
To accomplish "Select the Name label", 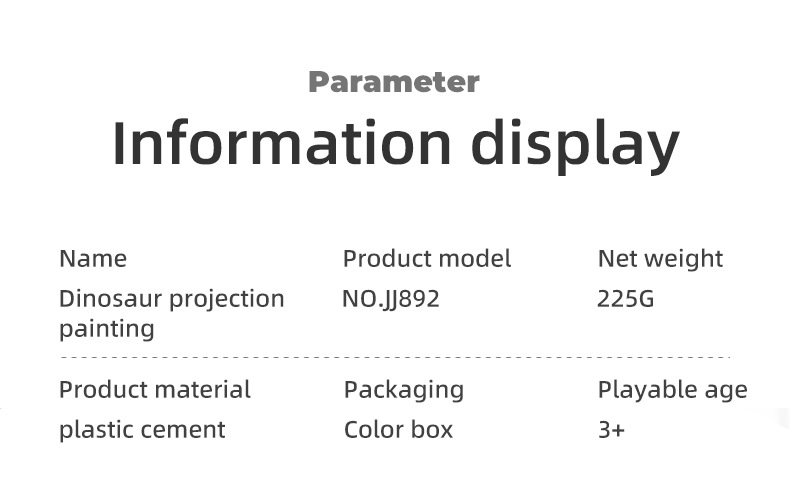I will [93, 259].
